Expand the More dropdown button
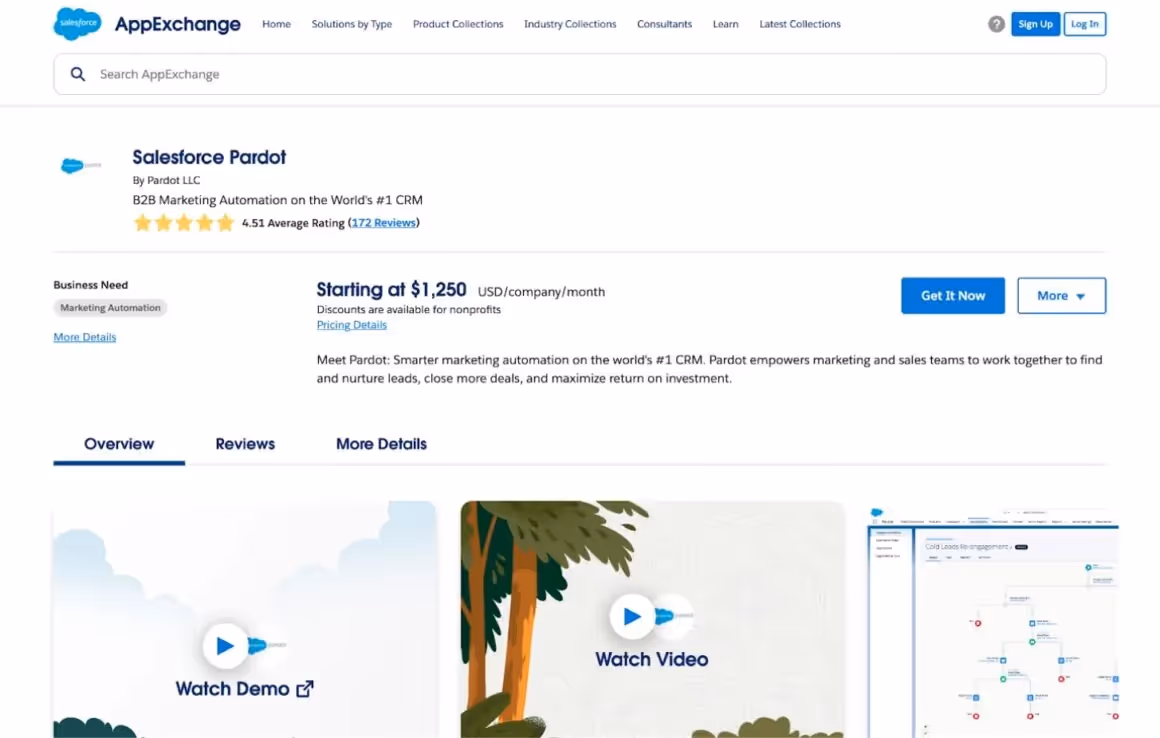1160x738 pixels. click(x=1061, y=296)
